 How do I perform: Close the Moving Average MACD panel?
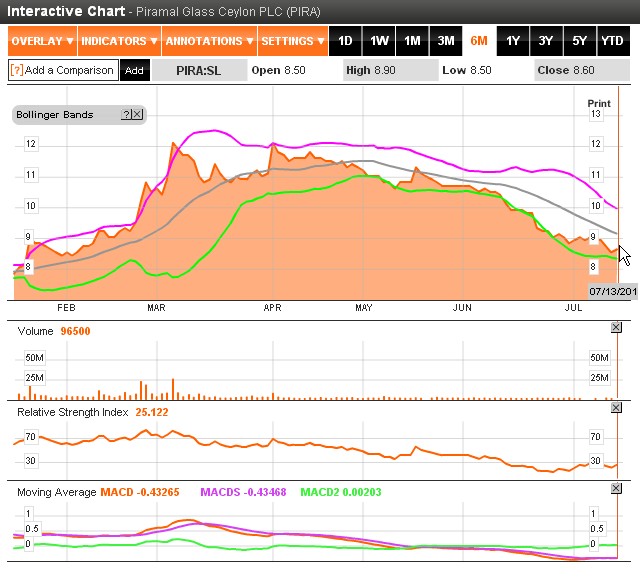point(616,488)
